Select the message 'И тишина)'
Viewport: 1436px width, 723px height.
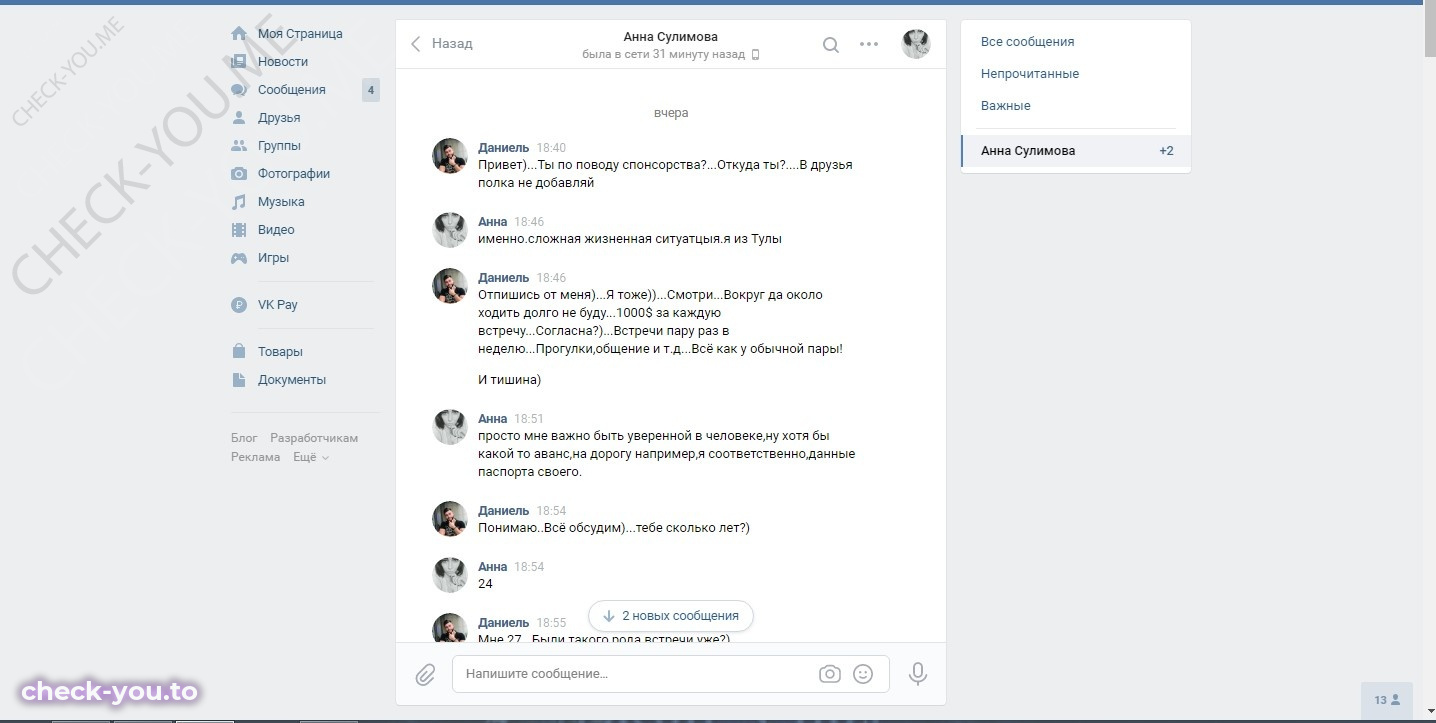[510, 380]
